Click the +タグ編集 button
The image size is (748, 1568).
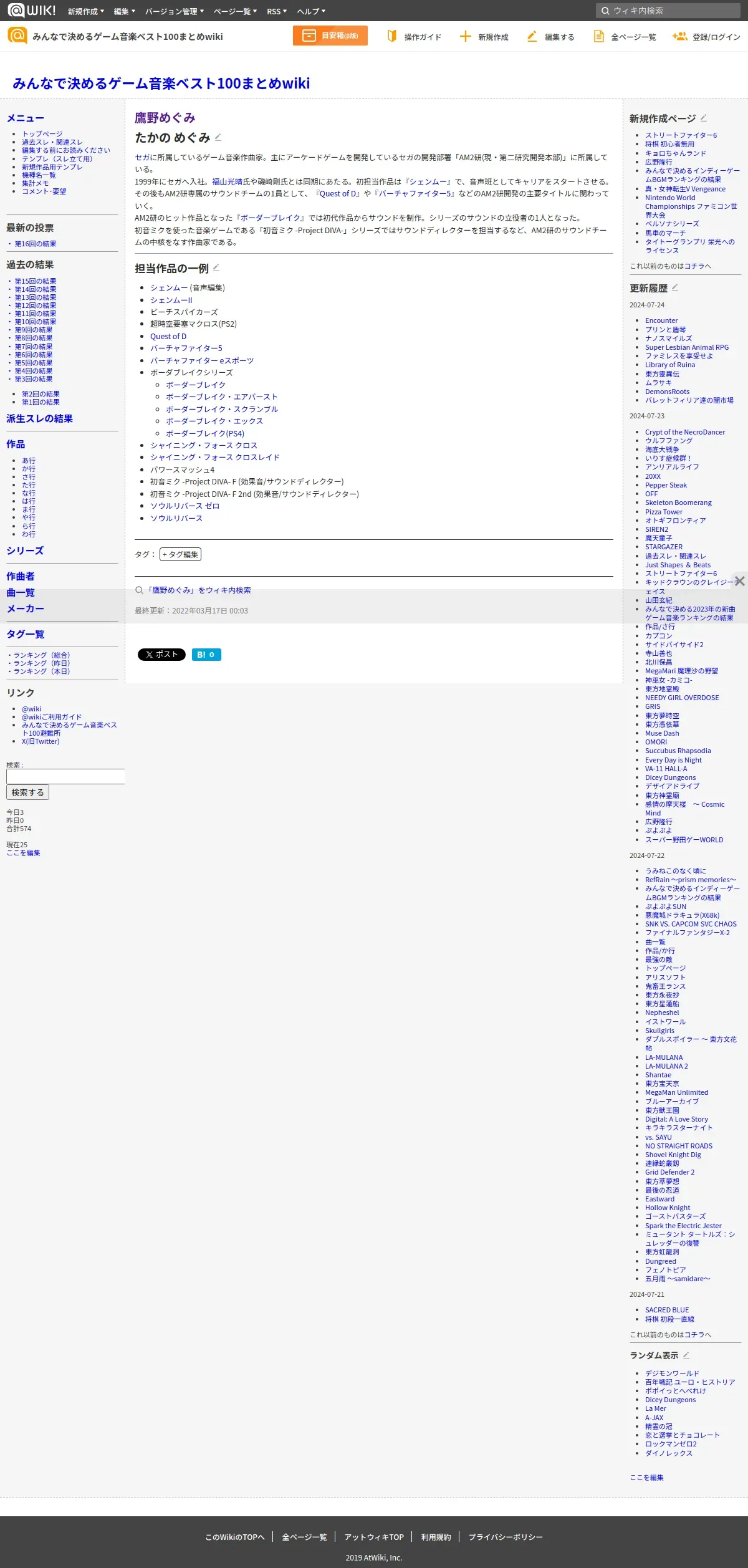click(180, 554)
